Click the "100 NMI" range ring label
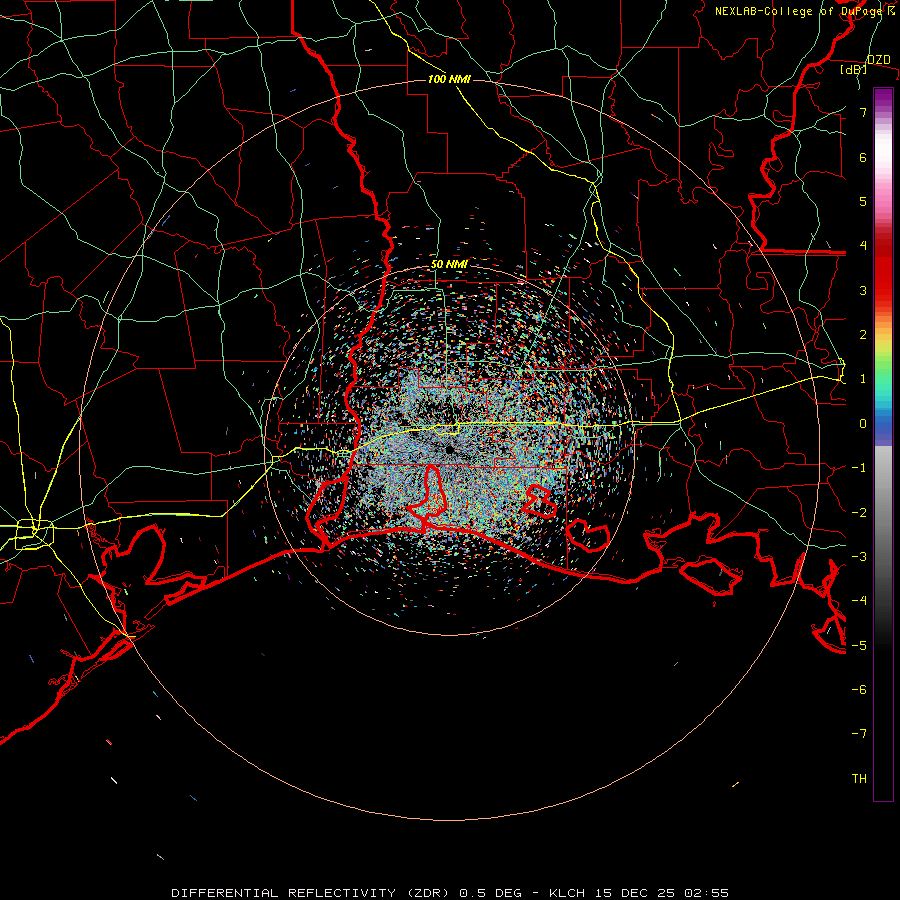Viewport: 900px width, 900px height. (x=449, y=79)
